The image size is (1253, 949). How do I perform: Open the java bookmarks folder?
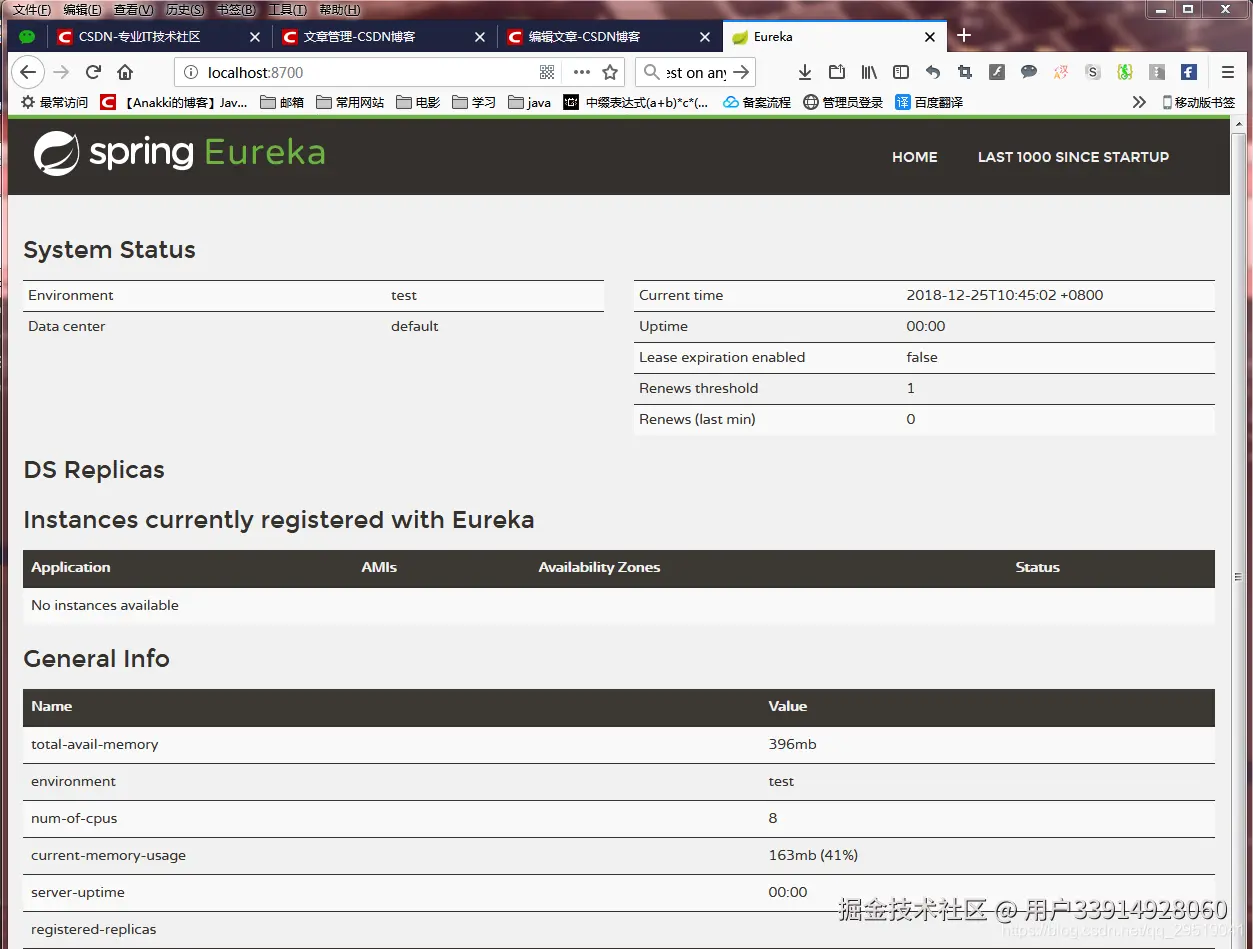(530, 102)
